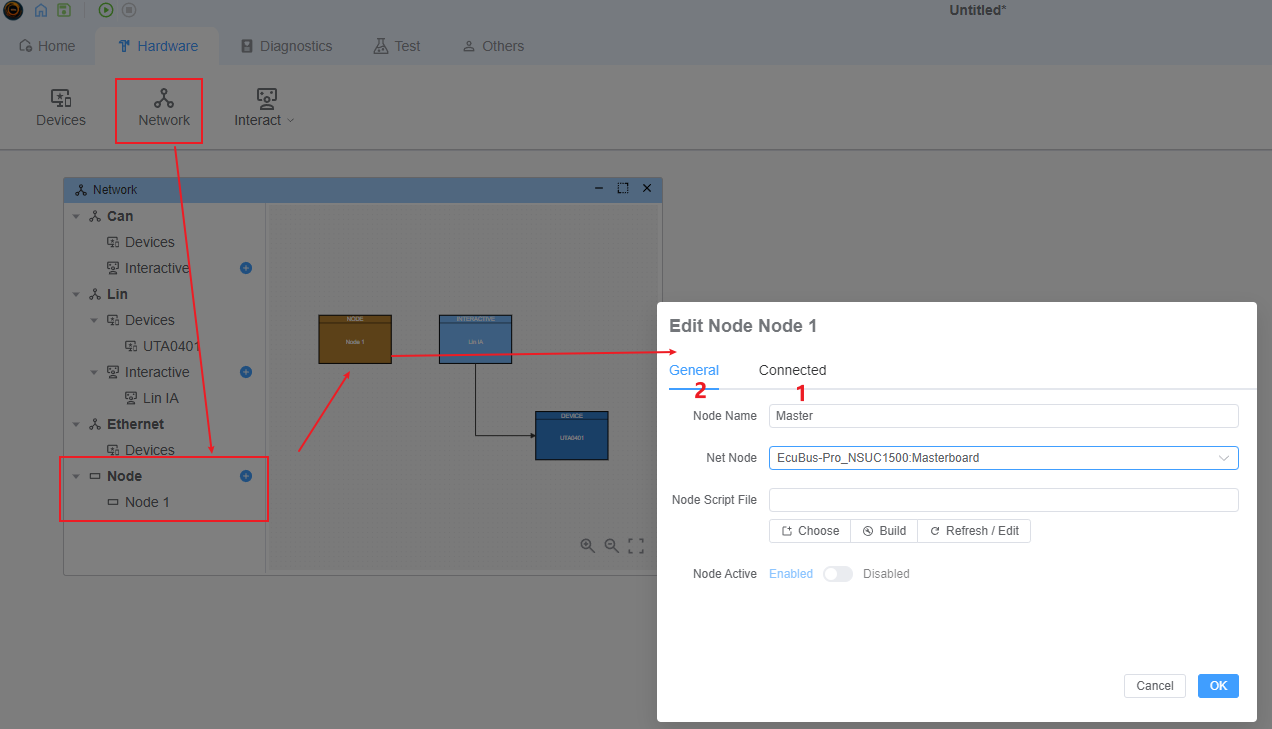Image resolution: width=1272 pixels, height=729 pixels.
Task: Zoom out on the network canvas
Action: coord(612,546)
